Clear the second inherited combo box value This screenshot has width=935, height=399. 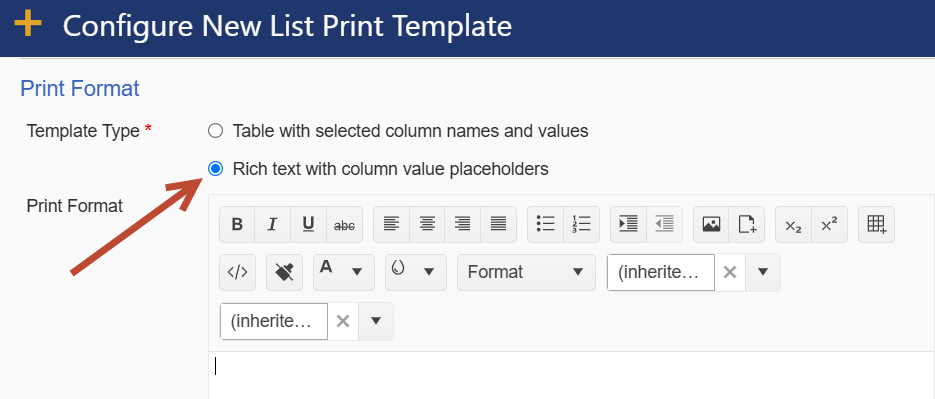pos(343,321)
